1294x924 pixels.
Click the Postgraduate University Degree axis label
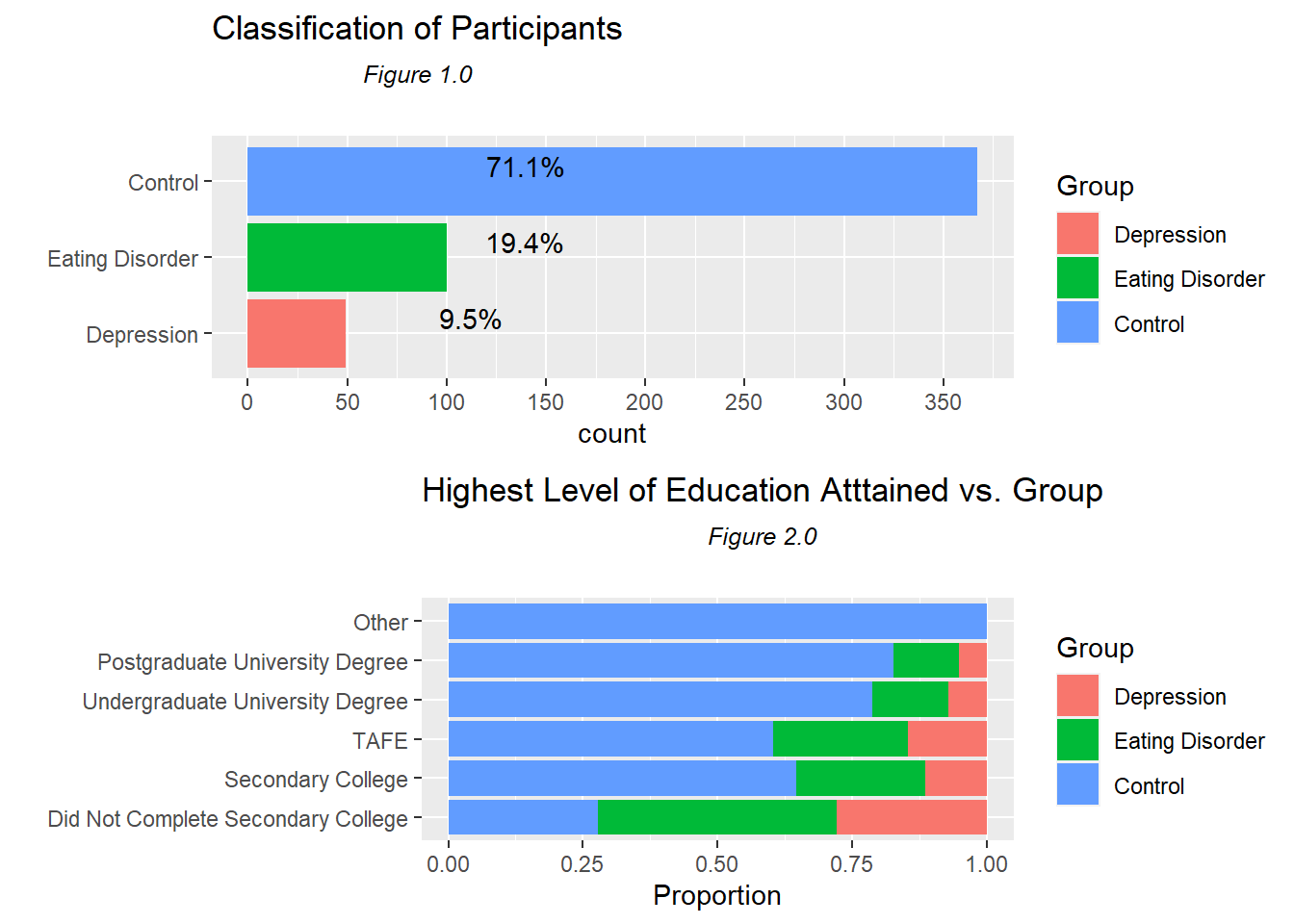click(252, 662)
